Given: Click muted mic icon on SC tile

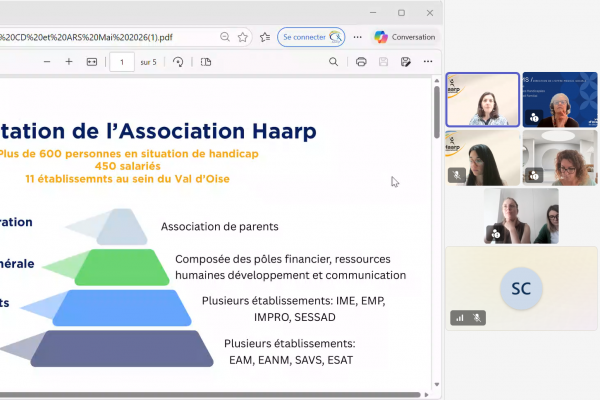Looking at the screenshot, I should pyautogui.click(x=477, y=318).
